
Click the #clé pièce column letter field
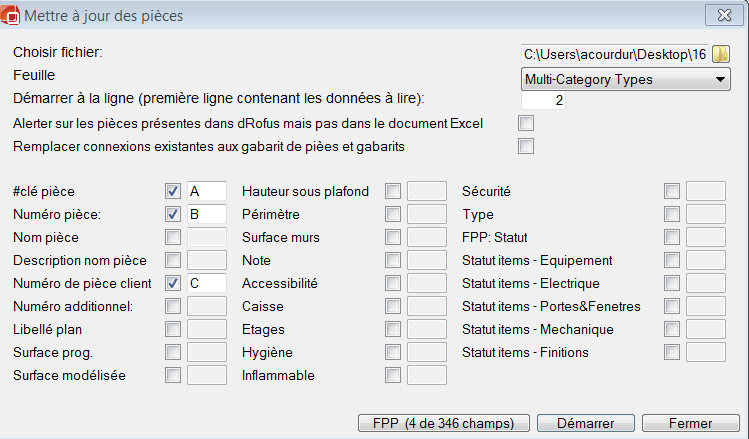[207, 191]
